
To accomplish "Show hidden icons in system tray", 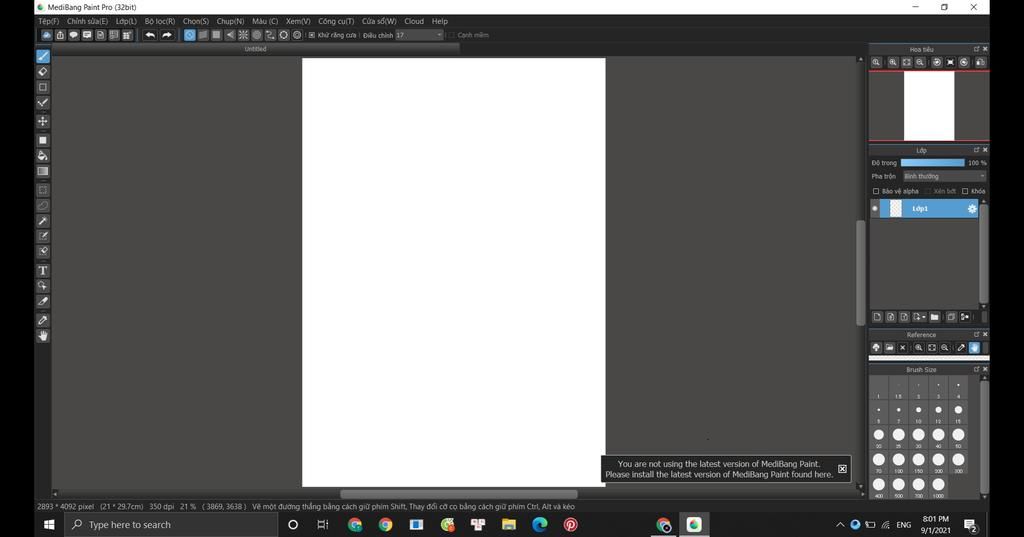I will [840, 525].
